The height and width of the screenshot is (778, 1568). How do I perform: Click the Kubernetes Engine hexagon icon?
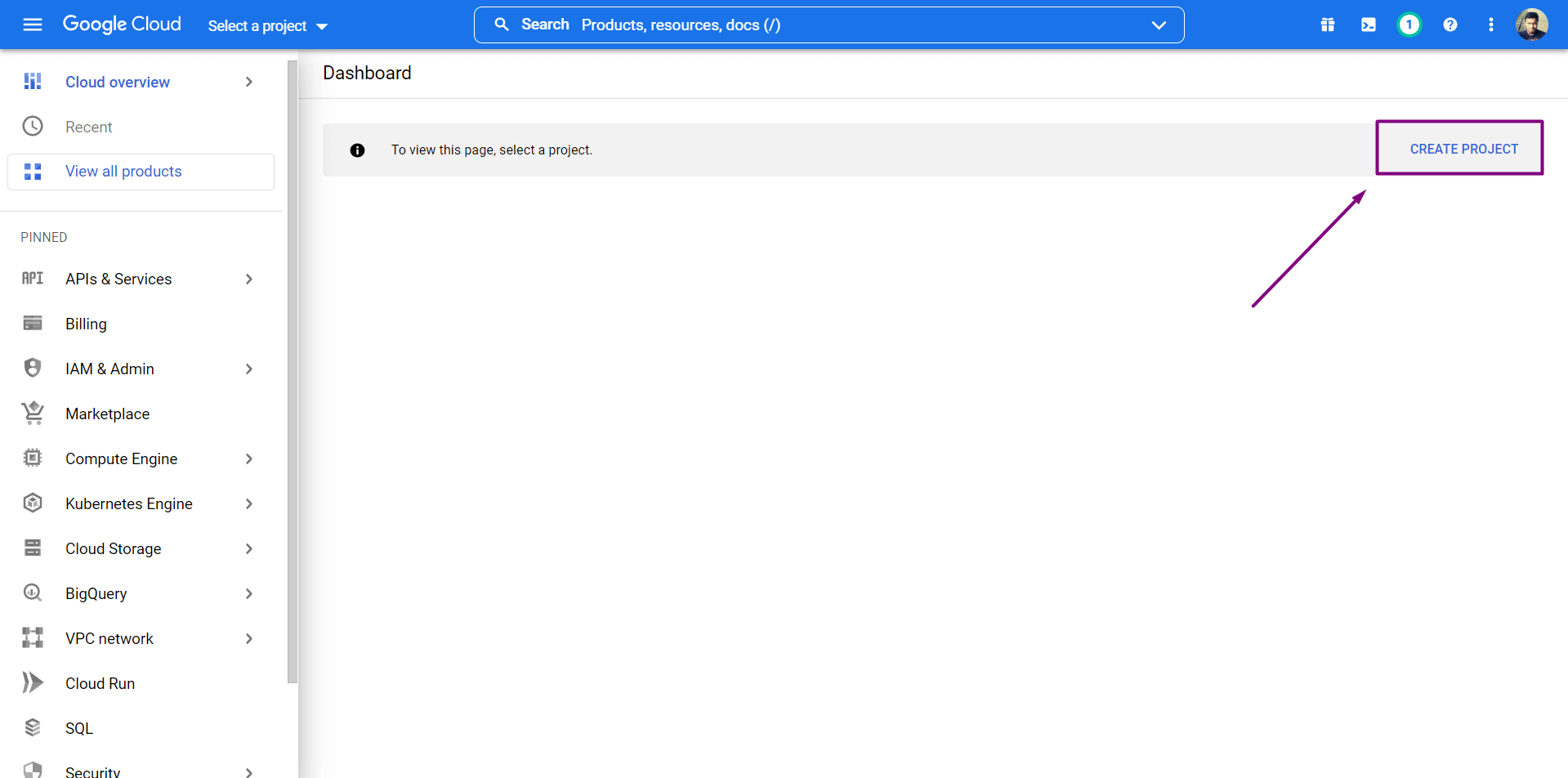tap(33, 503)
